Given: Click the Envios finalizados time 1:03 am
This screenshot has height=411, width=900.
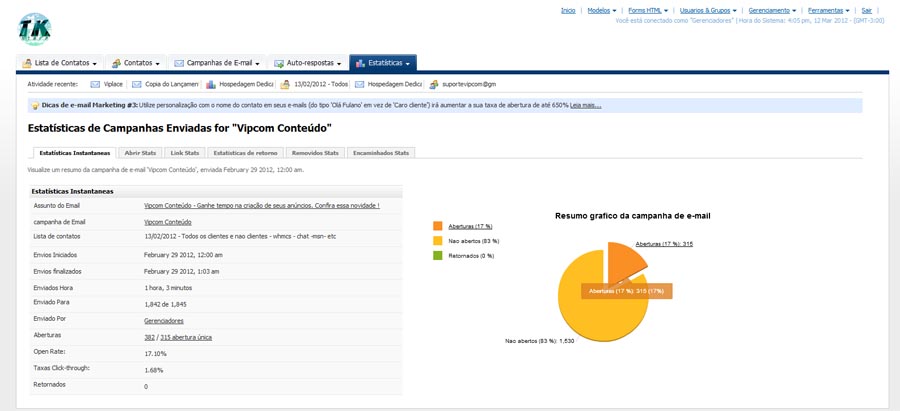Looking at the screenshot, I should (x=181, y=272).
